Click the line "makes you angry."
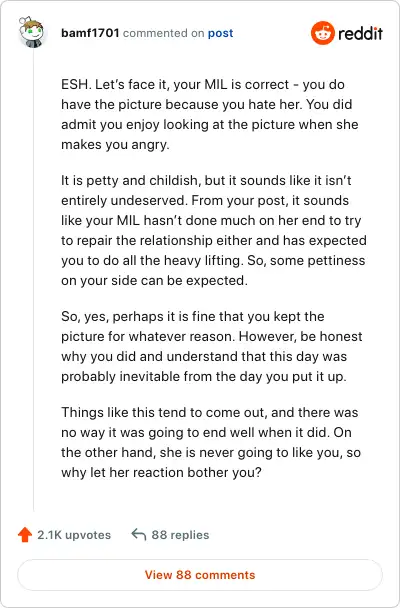Screen dimensions: 400x608 (x=115, y=145)
